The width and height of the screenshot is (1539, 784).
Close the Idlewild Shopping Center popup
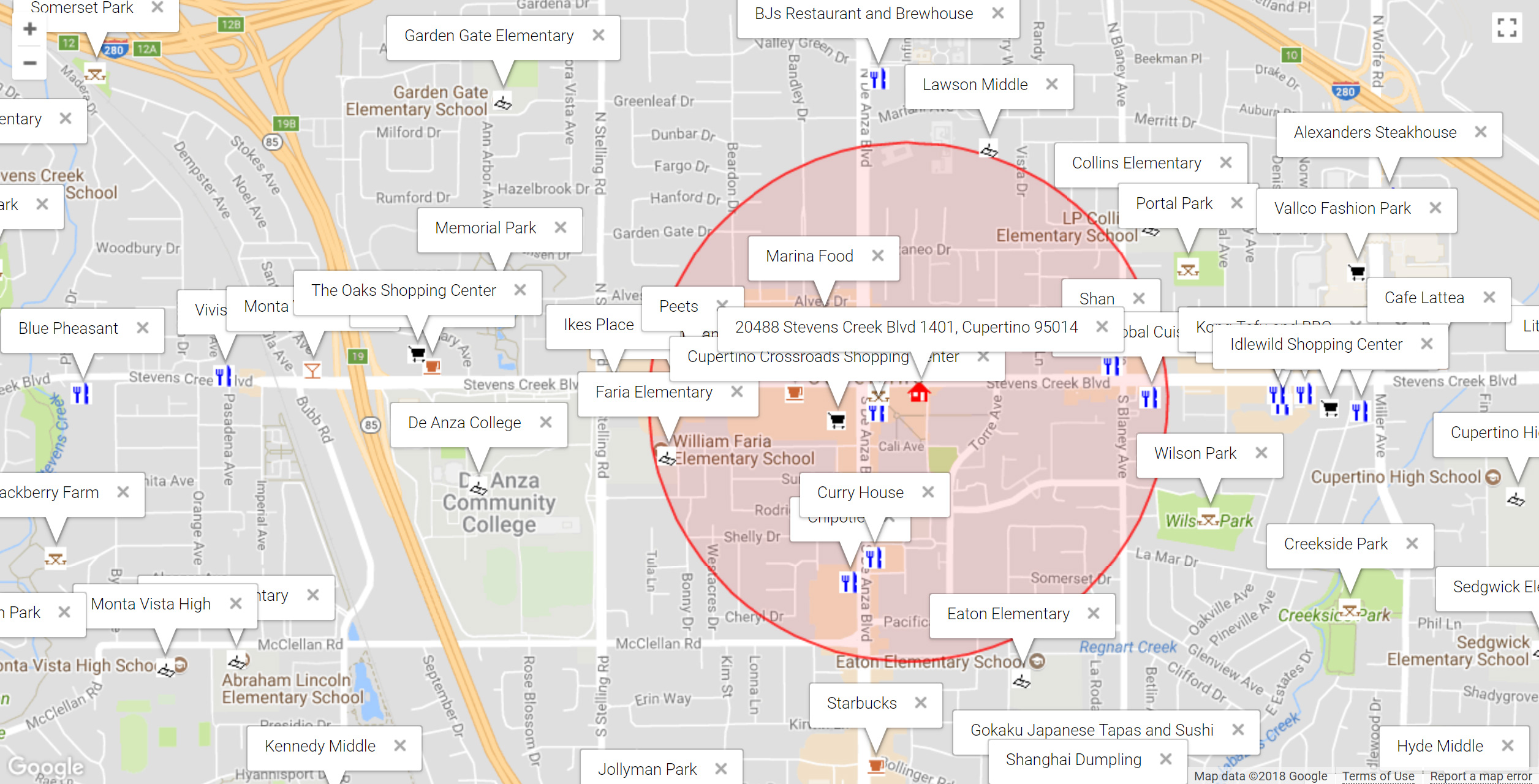1427,344
